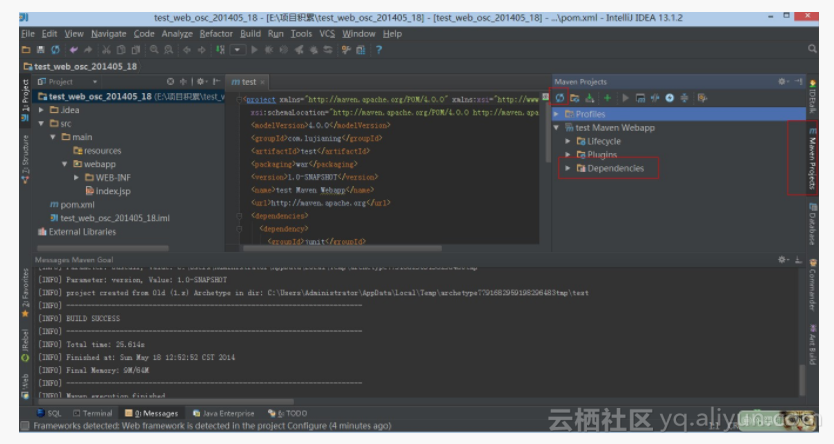The image size is (834, 444).
Task: Open Java Enterprise tool window tab
Action: [223, 413]
